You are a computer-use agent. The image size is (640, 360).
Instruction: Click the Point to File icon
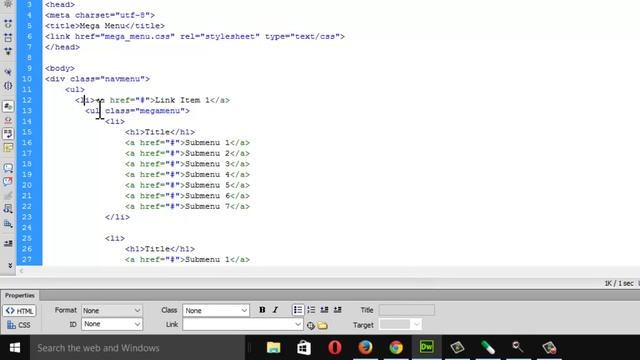tap(311, 326)
